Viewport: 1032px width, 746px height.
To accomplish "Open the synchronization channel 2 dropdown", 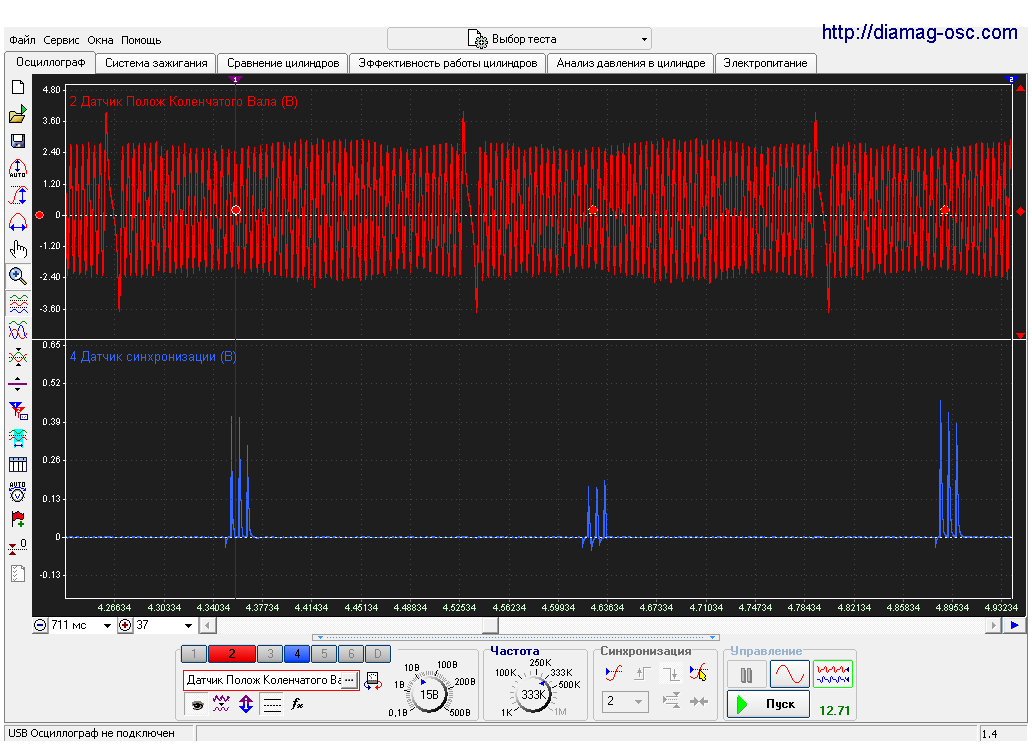I will point(625,701).
